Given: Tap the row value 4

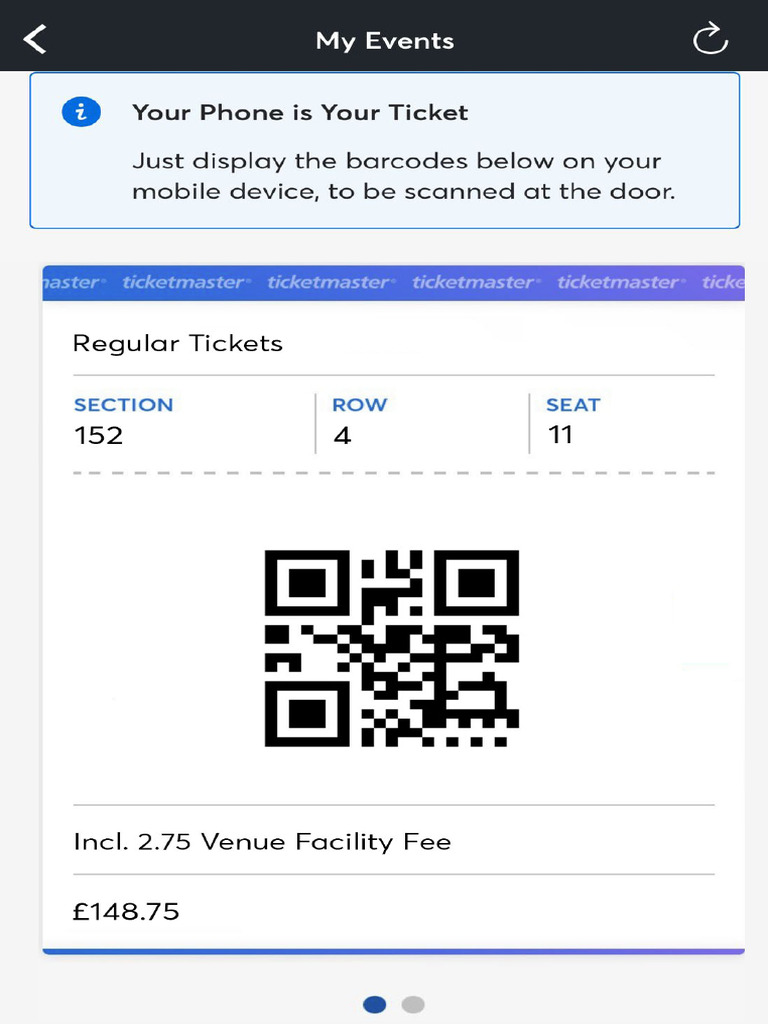Looking at the screenshot, I should [x=342, y=436].
